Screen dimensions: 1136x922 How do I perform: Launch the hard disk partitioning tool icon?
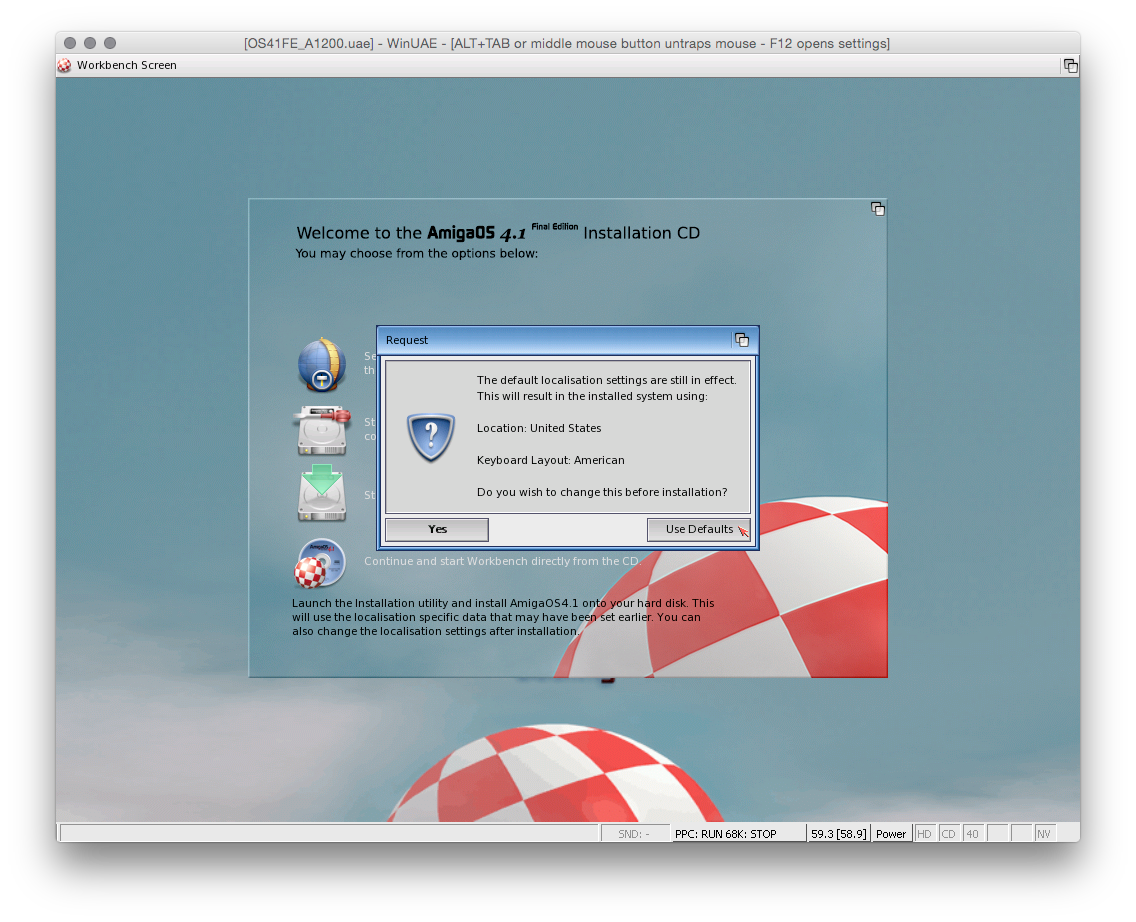point(322,430)
